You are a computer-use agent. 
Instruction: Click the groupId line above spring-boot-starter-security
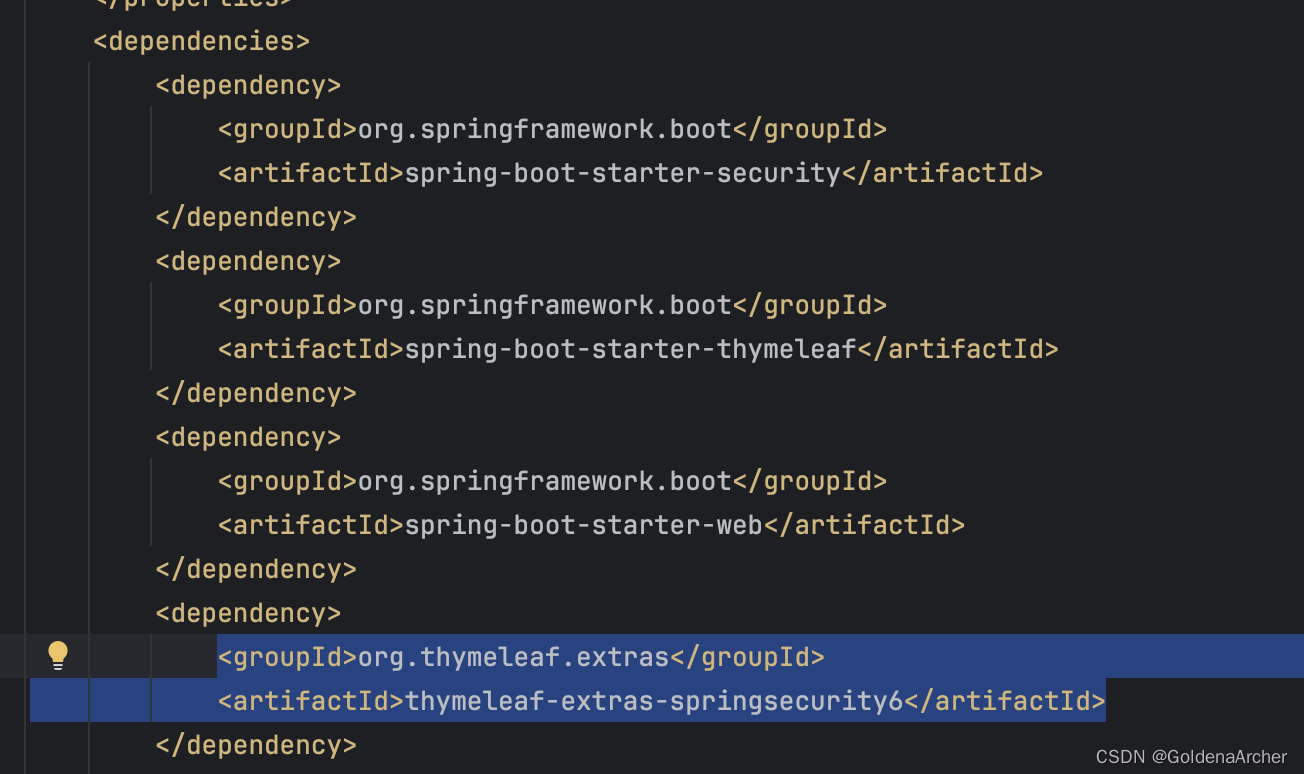click(552, 130)
